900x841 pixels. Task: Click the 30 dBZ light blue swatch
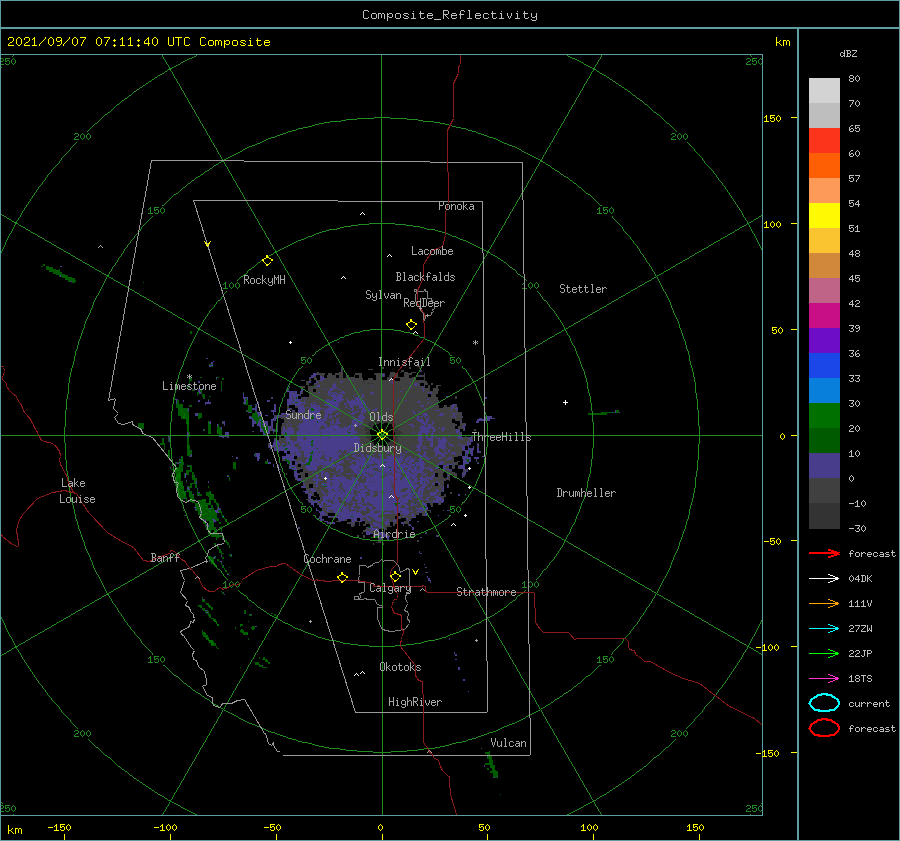coord(824,390)
